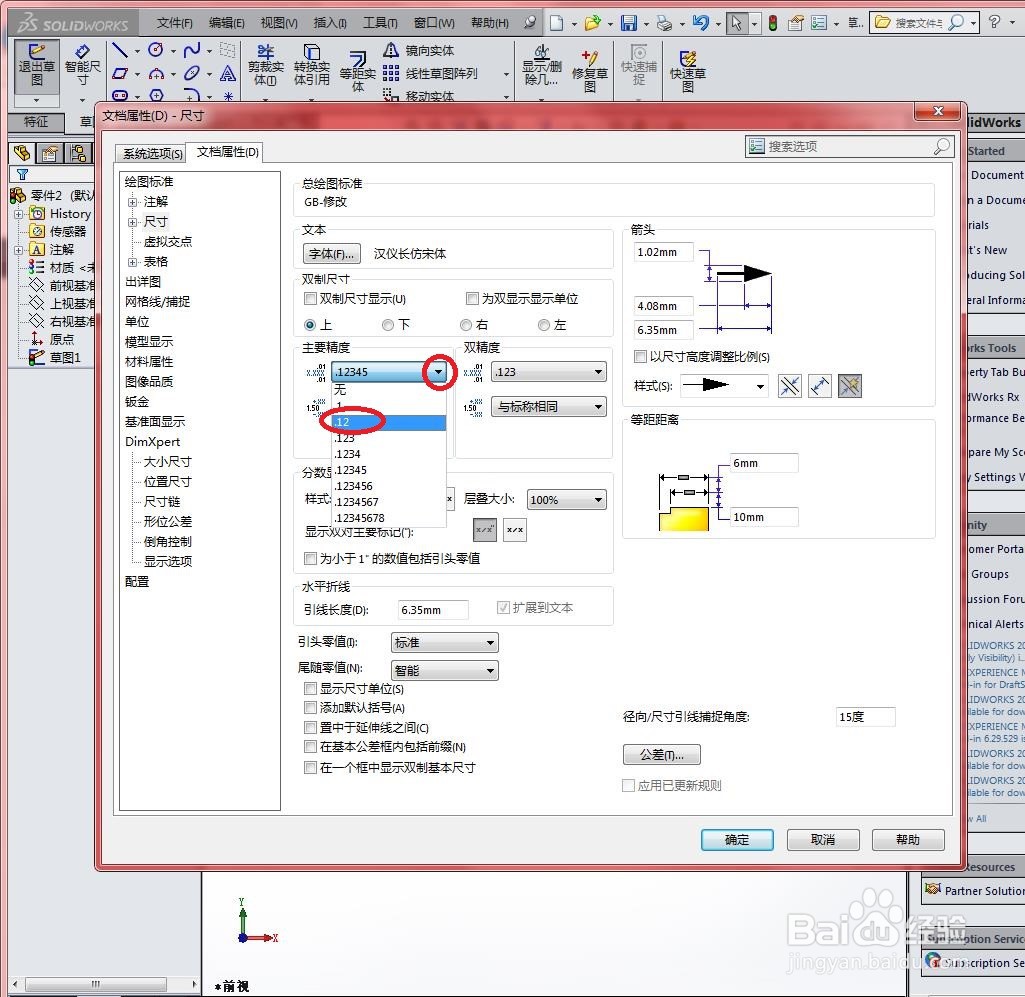Click the 搜索选项 search field
This screenshot has width=1025, height=997.
[x=849, y=146]
